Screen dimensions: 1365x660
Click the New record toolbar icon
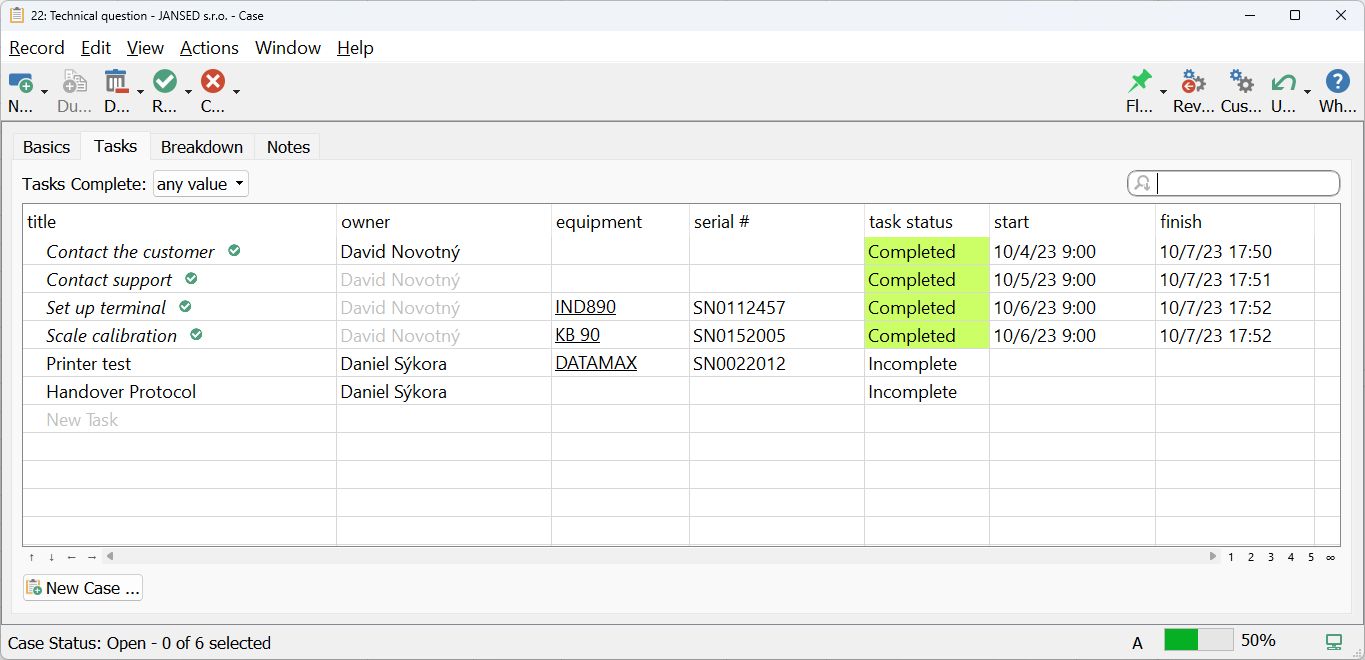point(20,83)
